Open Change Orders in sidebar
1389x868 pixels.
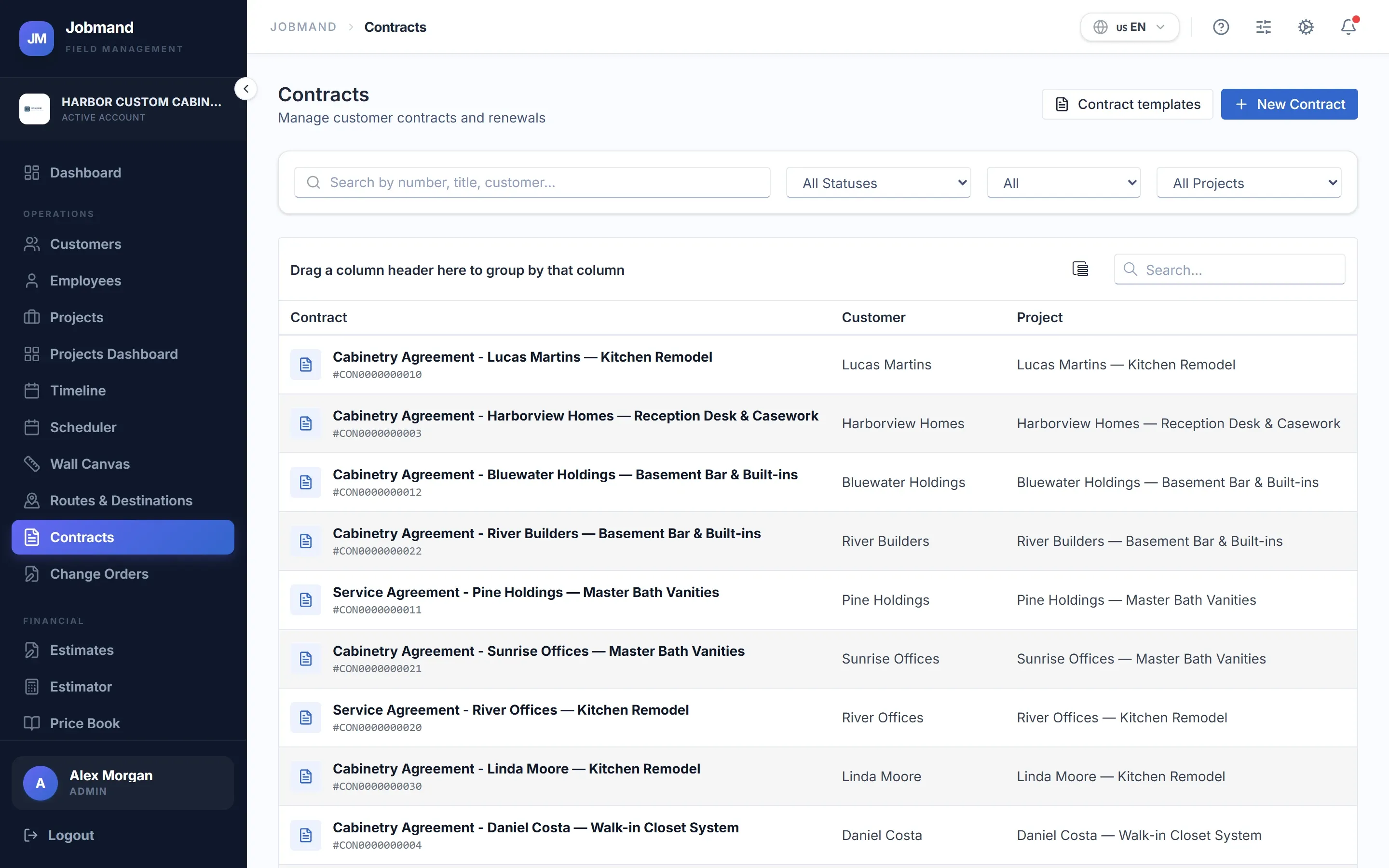point(123,574)
